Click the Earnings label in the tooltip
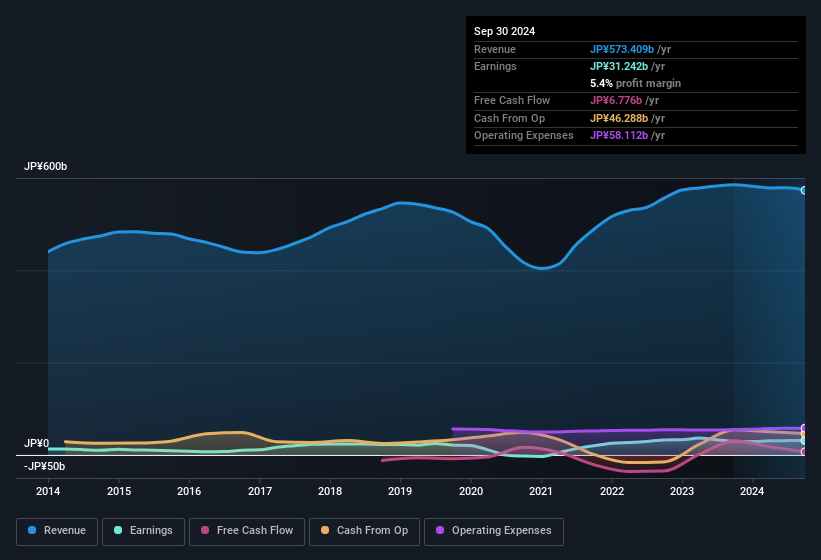Screen dimensions: 821x560 point(495,66)
